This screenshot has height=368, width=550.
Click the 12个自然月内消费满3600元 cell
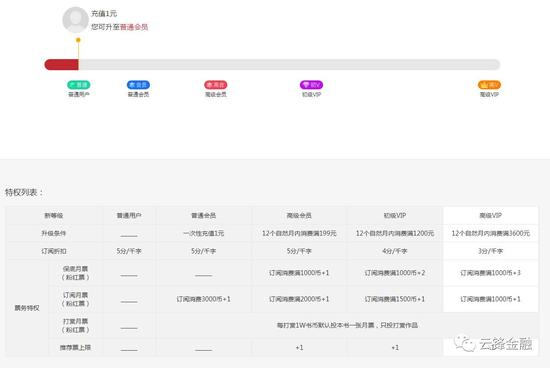point(490,233)
